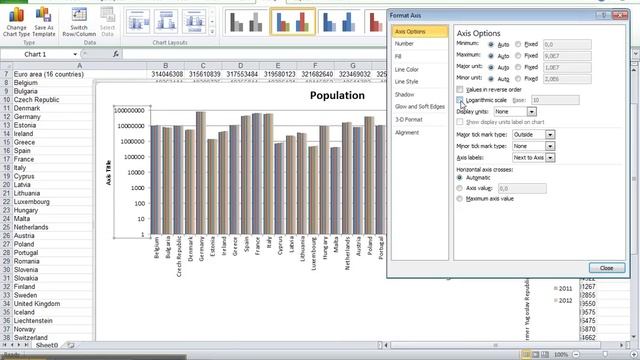Open the 3-D Format category
The height and width of the screenshot is (360, 640).
409,120
